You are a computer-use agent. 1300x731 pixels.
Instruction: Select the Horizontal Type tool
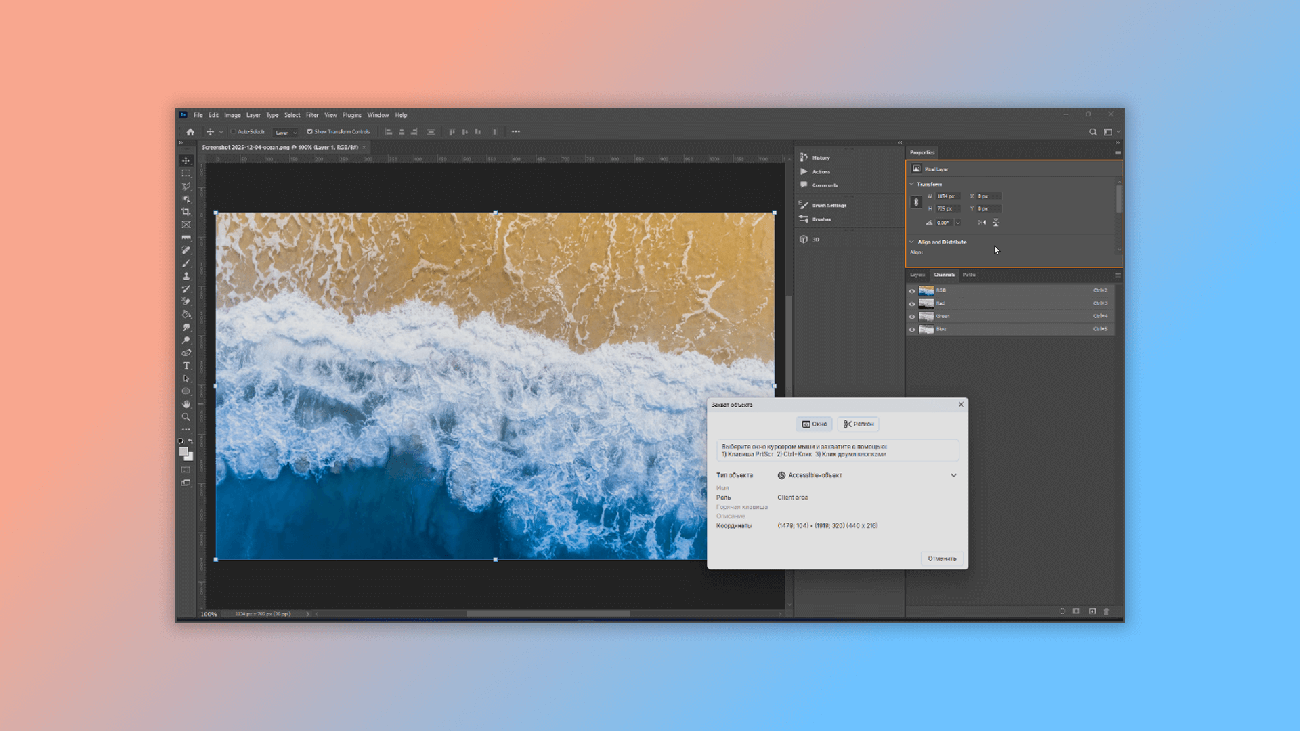[x=186, y=366]
